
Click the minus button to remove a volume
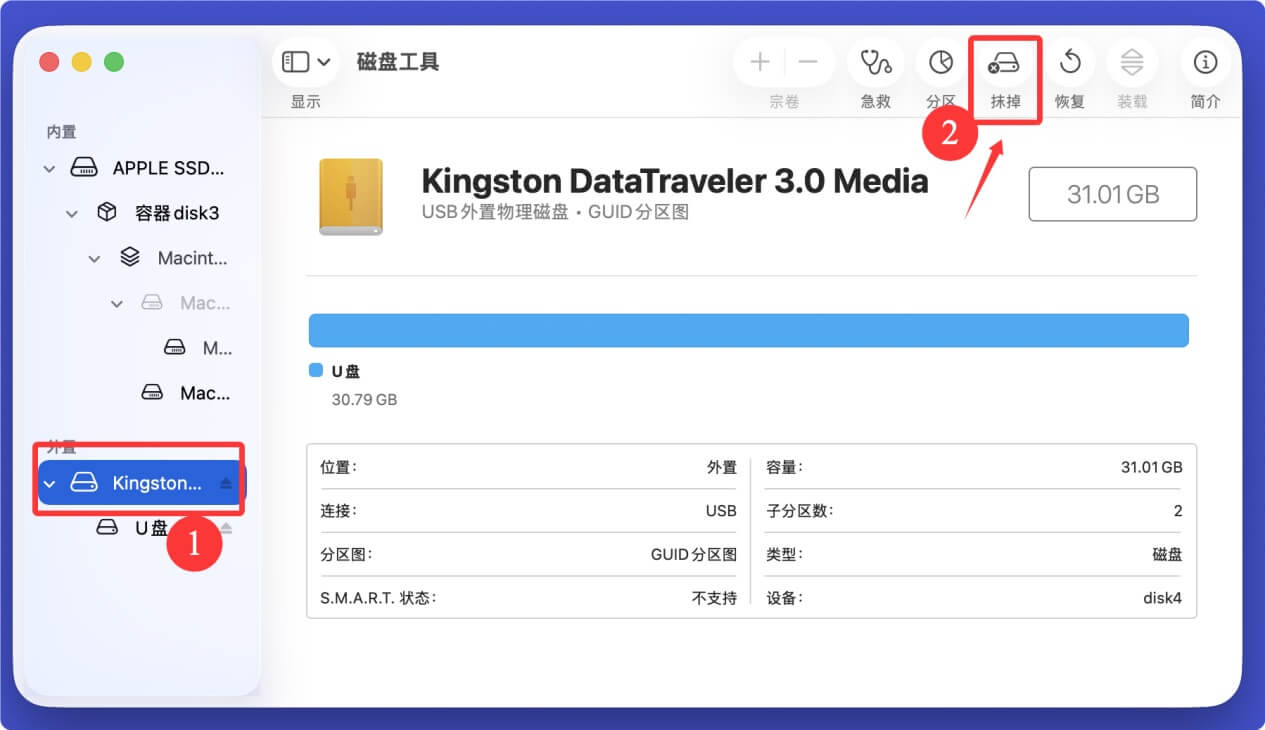(x=808, y=62)
